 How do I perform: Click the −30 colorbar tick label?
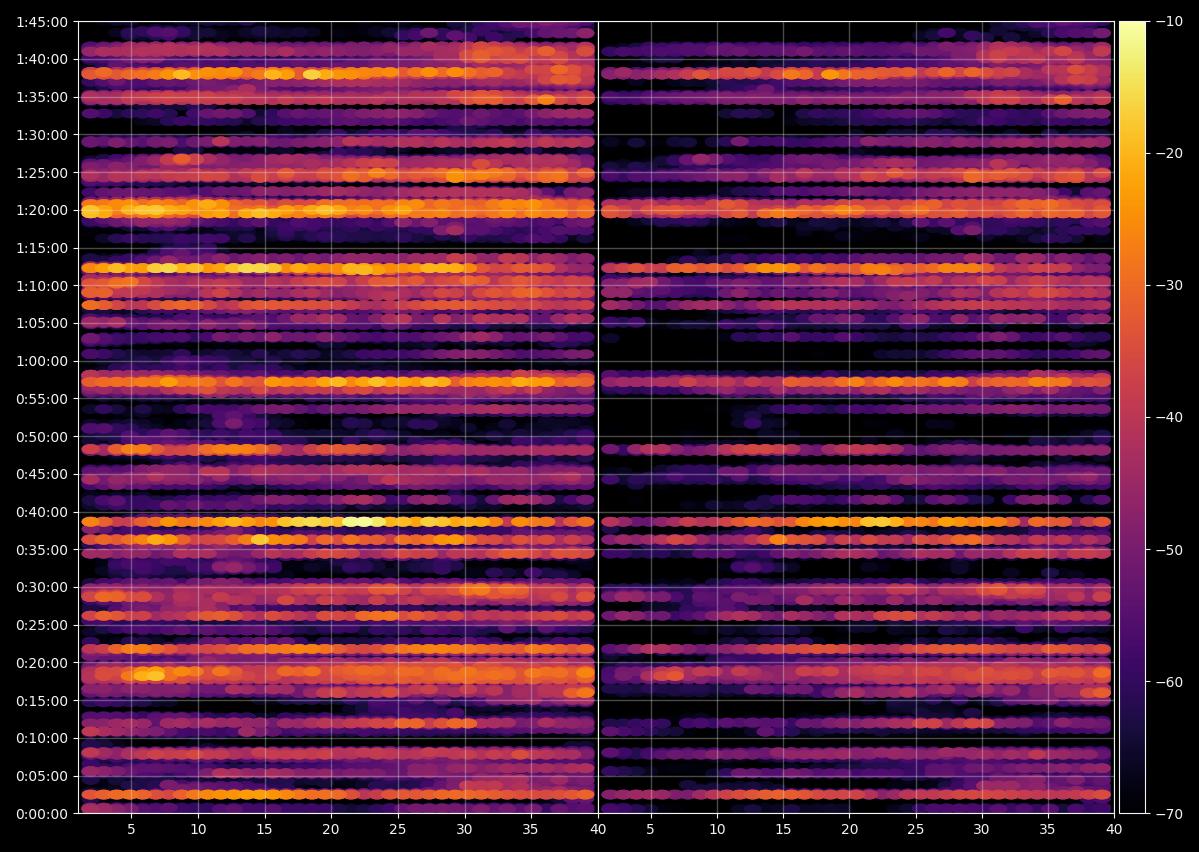(1169, 286)
